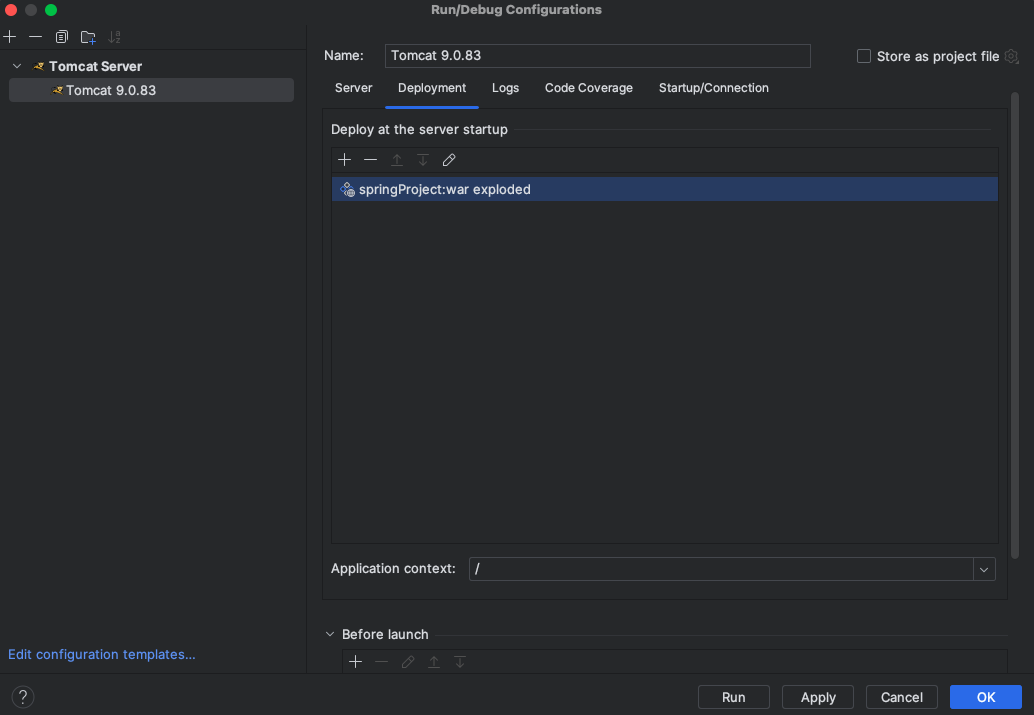This screenshot has width=1034, height=715.
Task: Open the Logs tab
Action: (505, 88)
